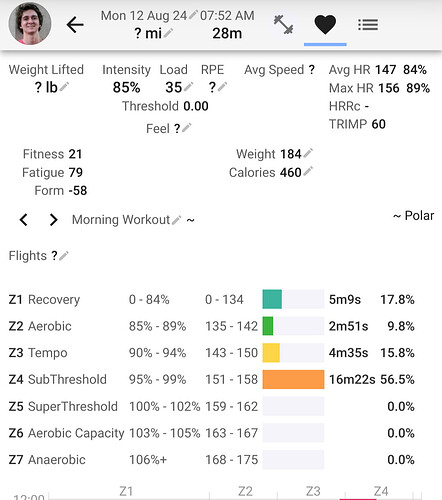The height and width of the screenshot is (500, 442).
Task: Open the dumbbell workout tab
Action: 283,25
